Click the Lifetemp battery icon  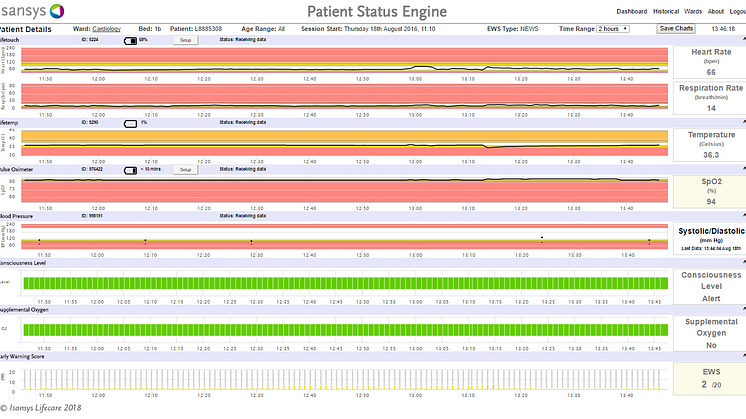pyautogui.click(x=130, y=124)
